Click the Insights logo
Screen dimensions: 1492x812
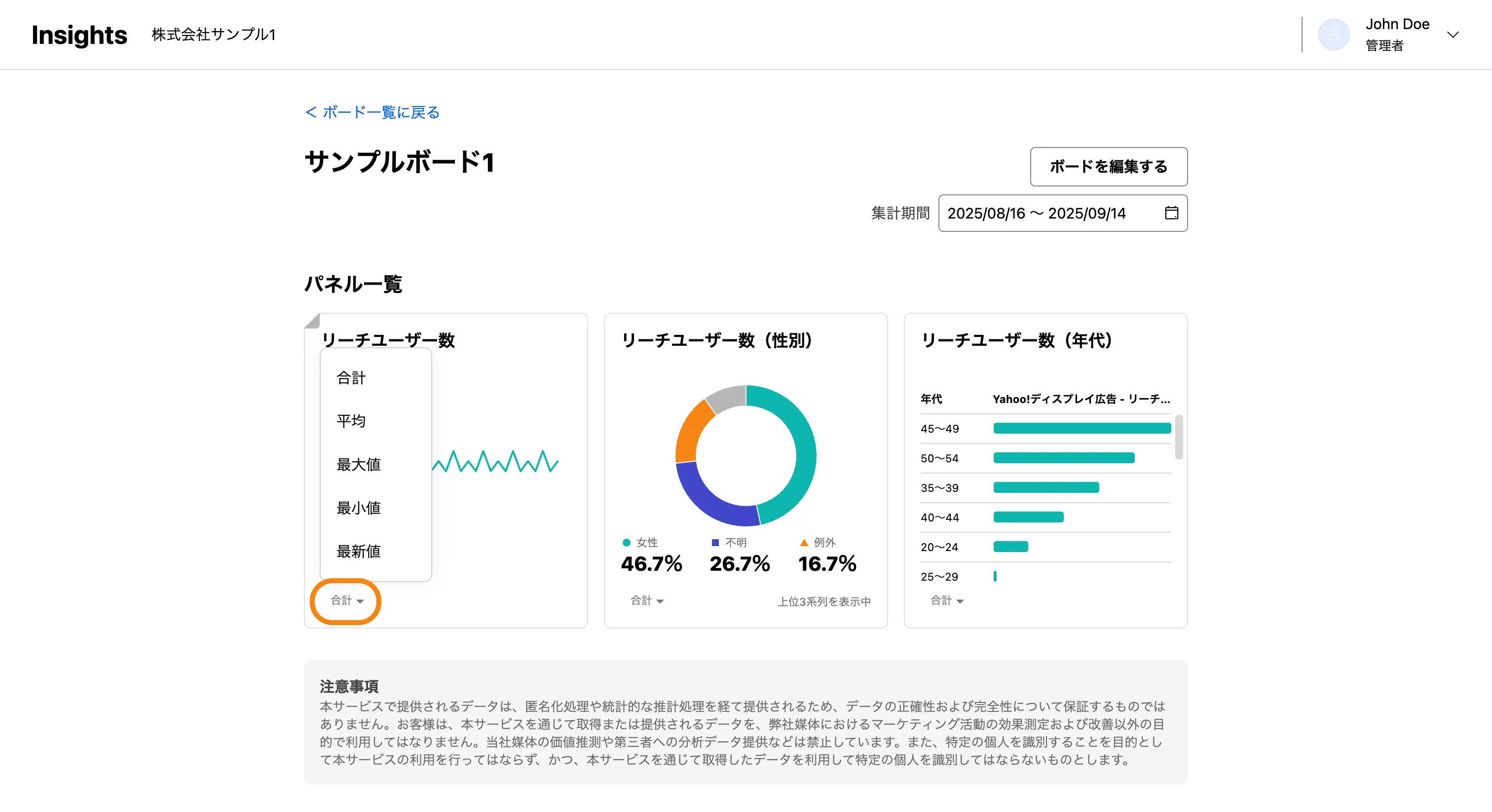coord(79,35)
